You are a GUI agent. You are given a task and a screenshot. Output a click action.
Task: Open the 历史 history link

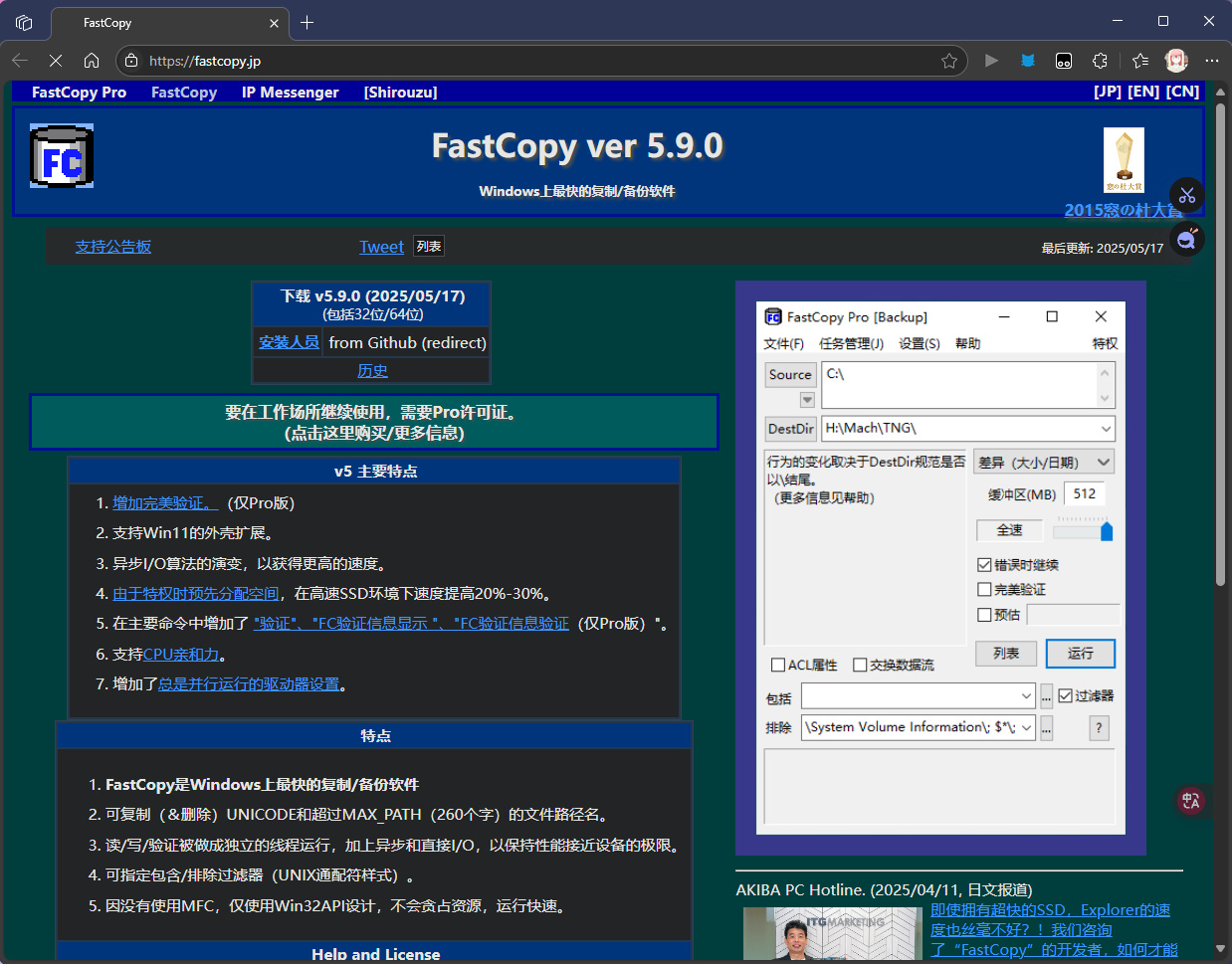372,370
